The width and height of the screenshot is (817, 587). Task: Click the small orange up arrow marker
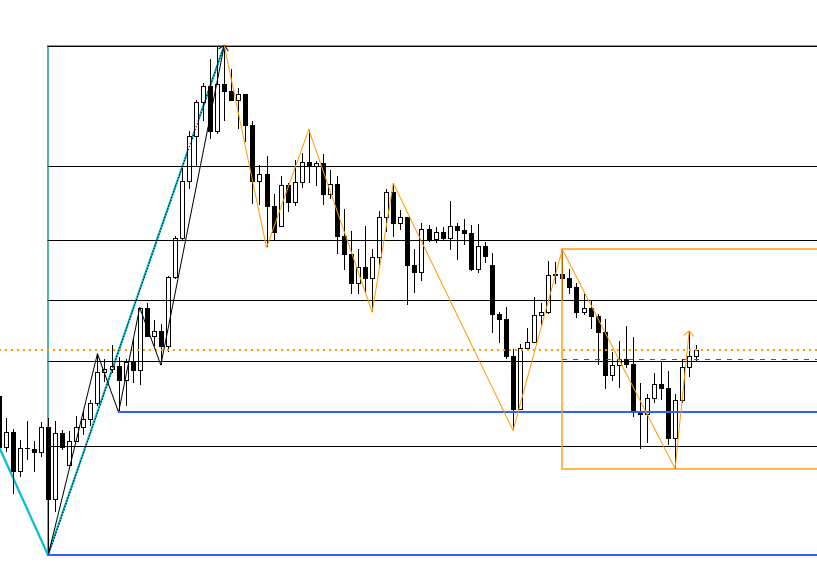(689, 333)
